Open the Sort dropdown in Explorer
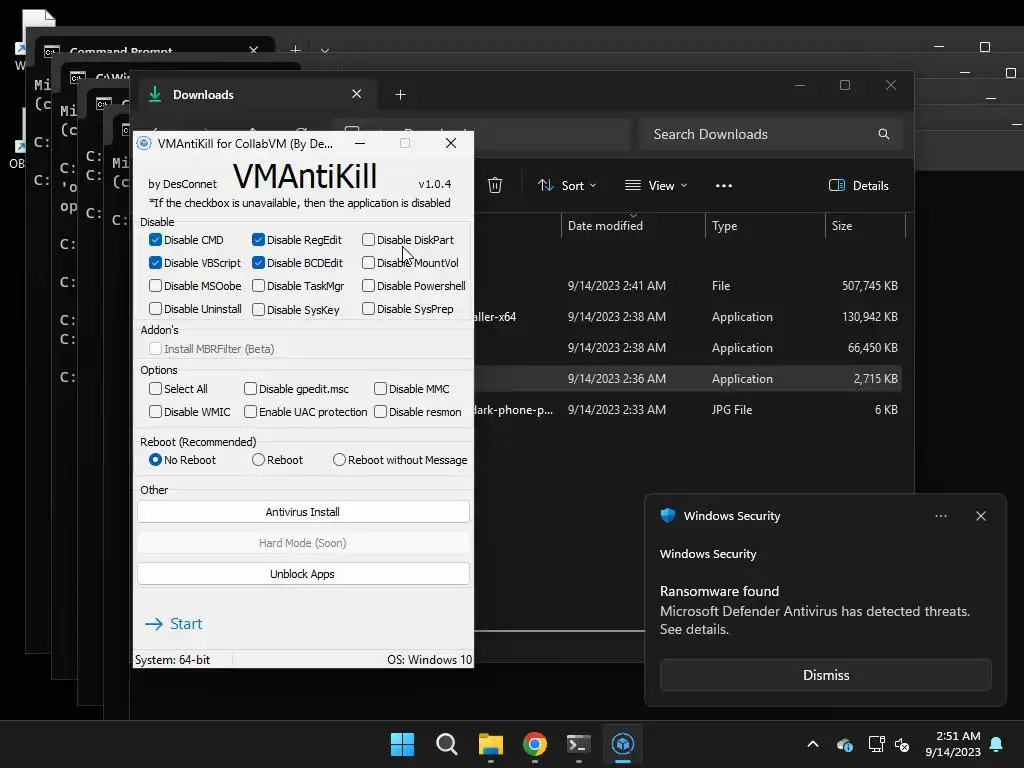Screen dimensions: 1024x768 567,185
